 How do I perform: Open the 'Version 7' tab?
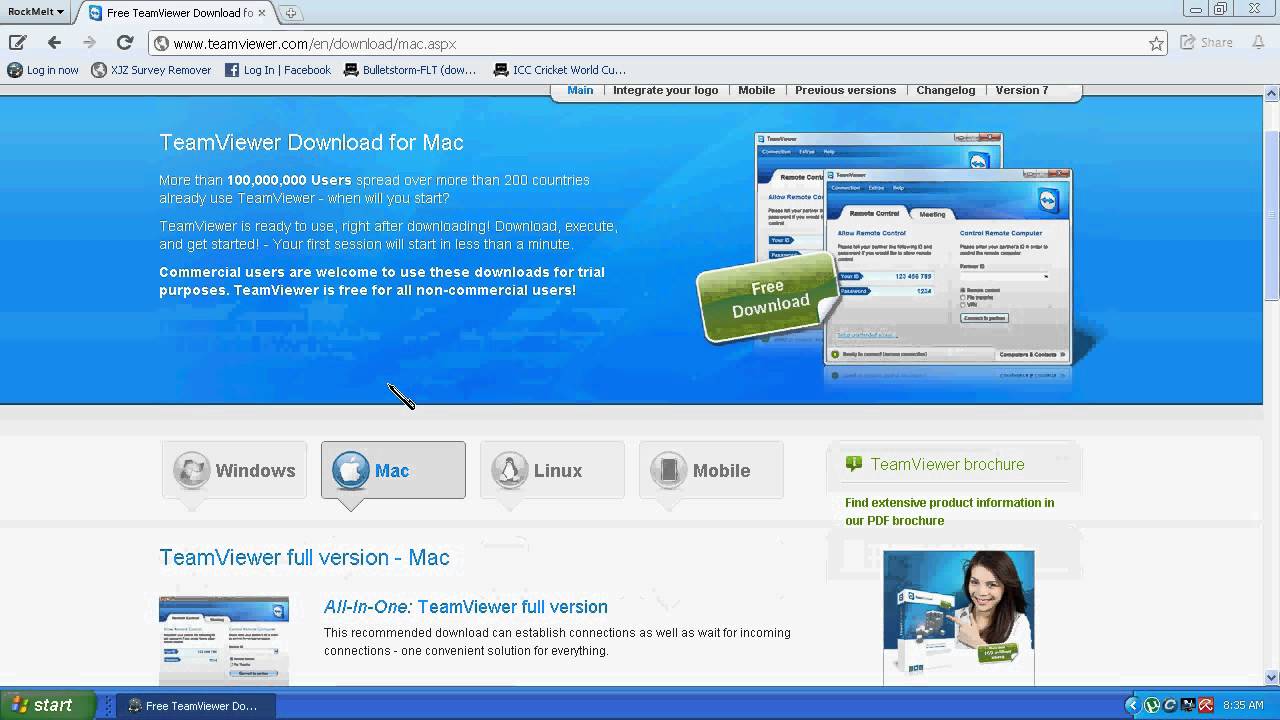pyautogui.click(x=1022, y=90)
